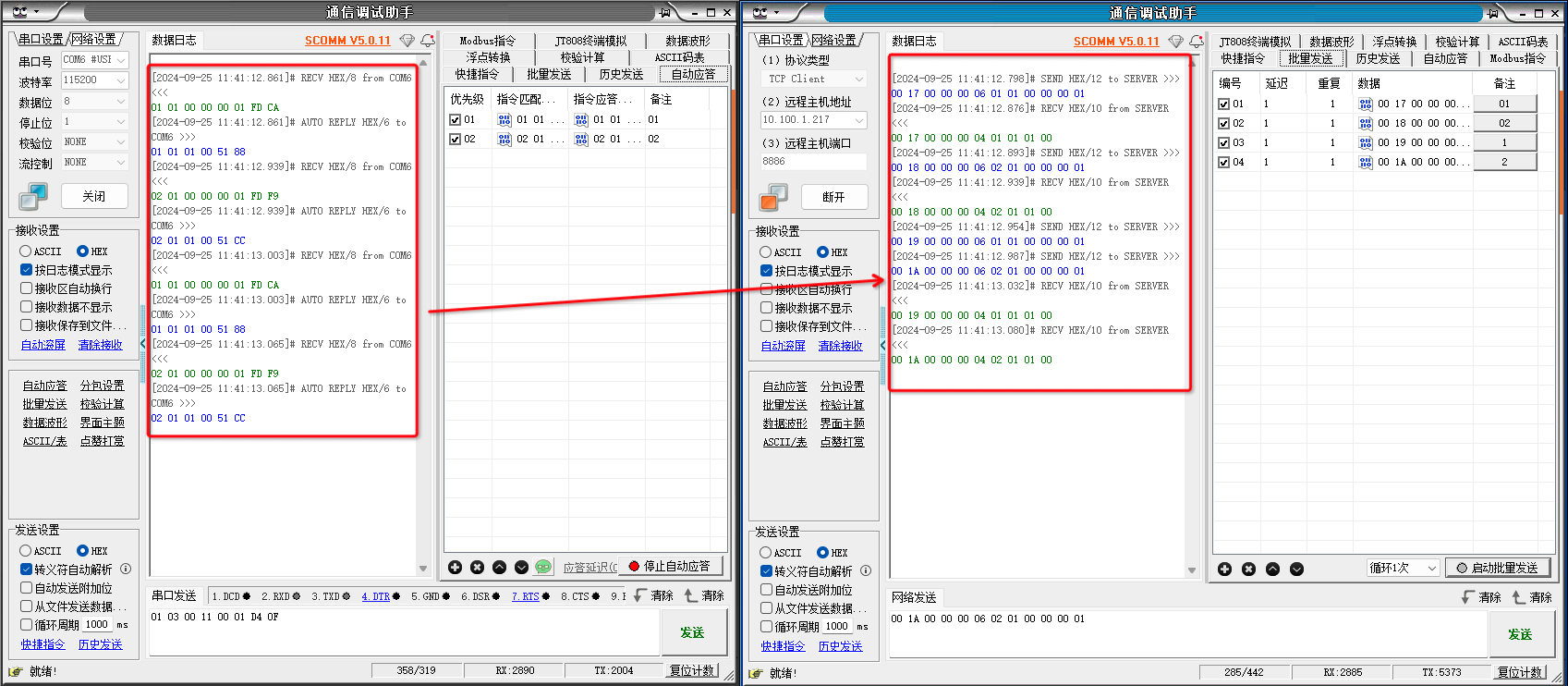Click the orange network connection icon beside 断开

click(x=772, y=197)
